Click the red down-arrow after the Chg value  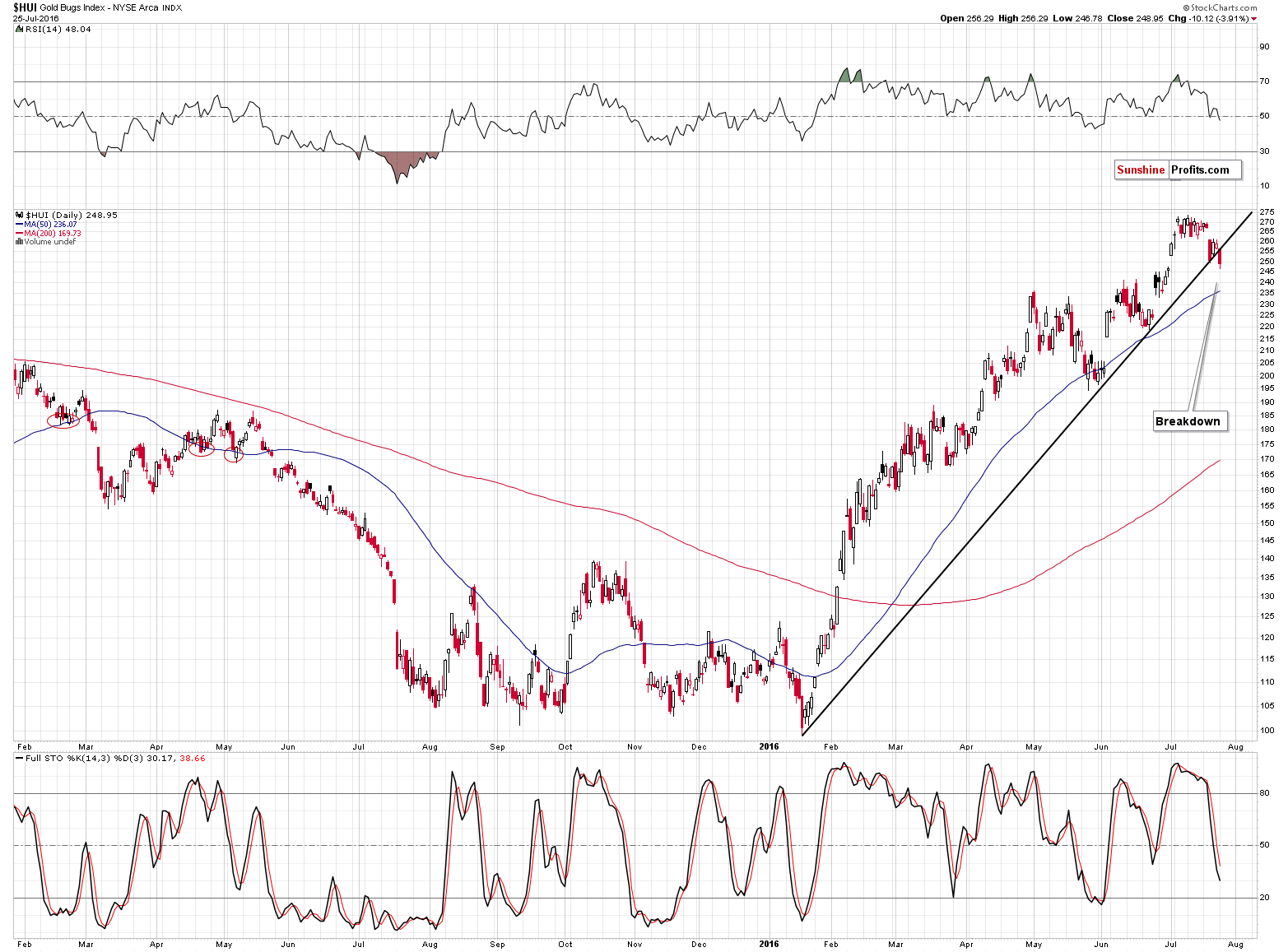pyautogui.click(x=1254, y=18)
